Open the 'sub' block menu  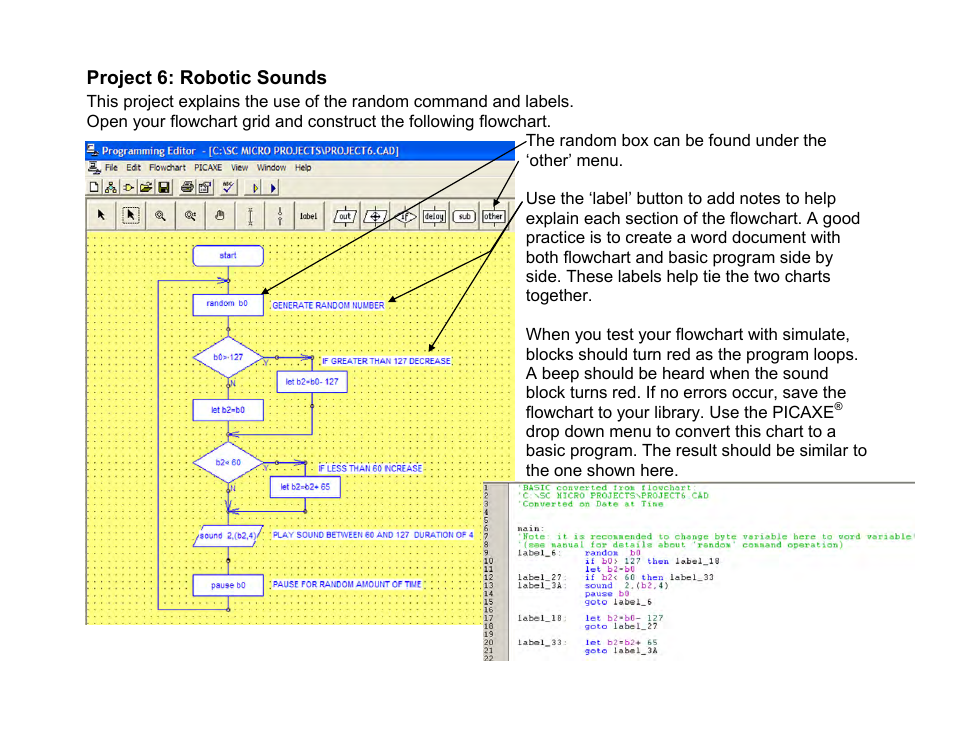tap(464, 216)
